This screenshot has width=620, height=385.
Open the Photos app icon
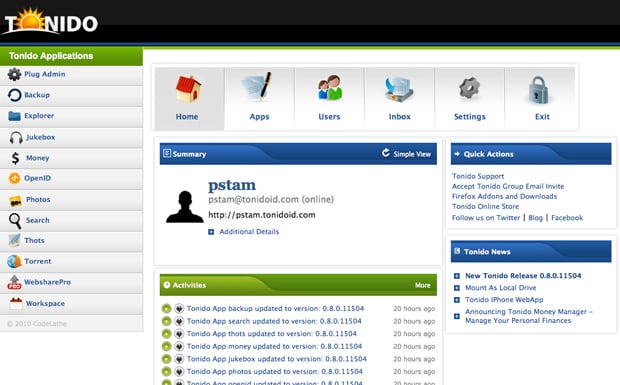[x=15, y=200]
